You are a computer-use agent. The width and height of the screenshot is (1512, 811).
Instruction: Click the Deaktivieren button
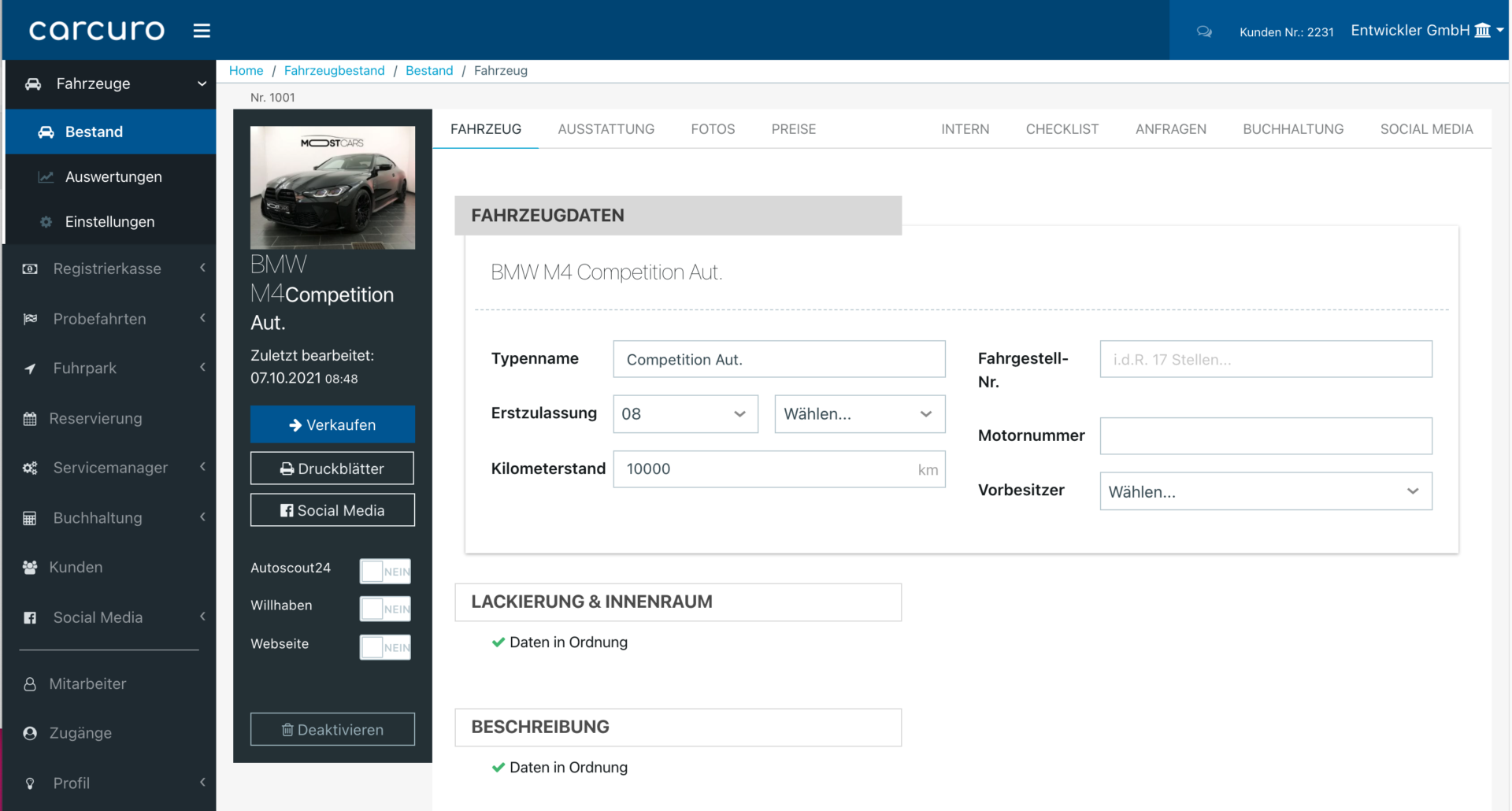tap(332, 730)
